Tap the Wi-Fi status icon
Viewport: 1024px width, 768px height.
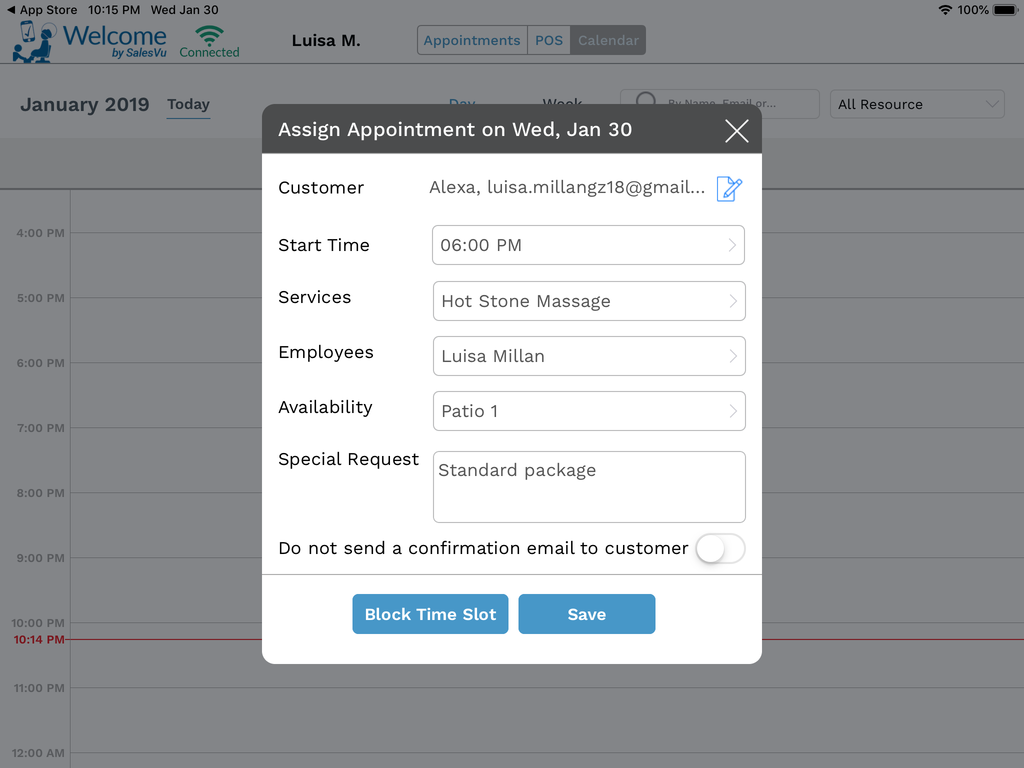[945, 10]
